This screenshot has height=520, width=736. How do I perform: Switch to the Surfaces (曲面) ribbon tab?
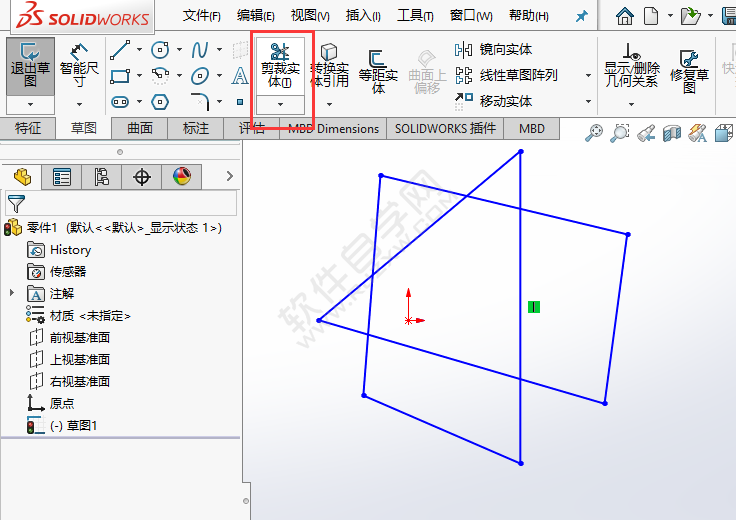coord(139,129)
